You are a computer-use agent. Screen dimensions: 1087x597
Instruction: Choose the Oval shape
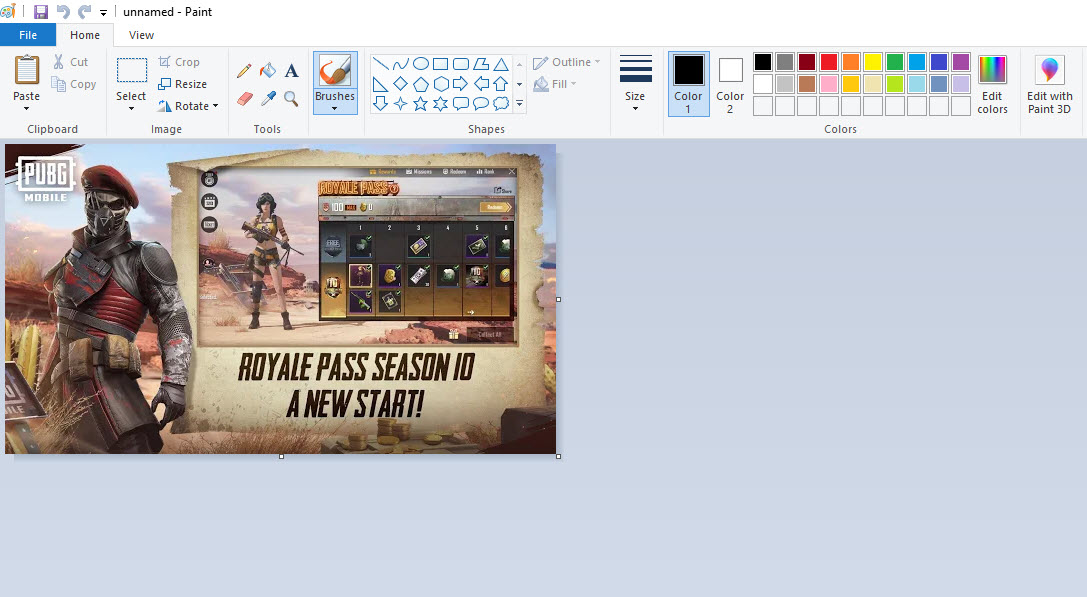click(x=421, y=64)
